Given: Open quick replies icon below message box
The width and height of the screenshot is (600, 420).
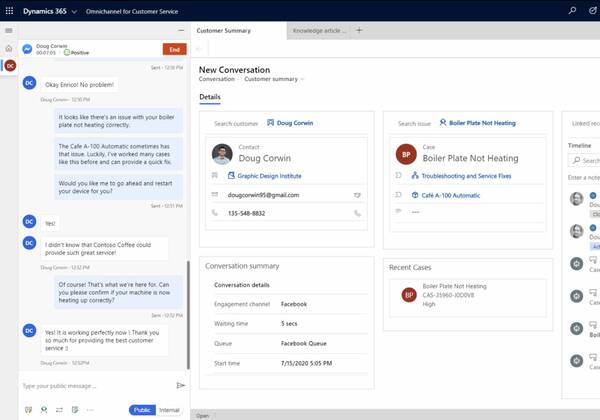Looking at the screenshot, I should click(x=29, y=410).
